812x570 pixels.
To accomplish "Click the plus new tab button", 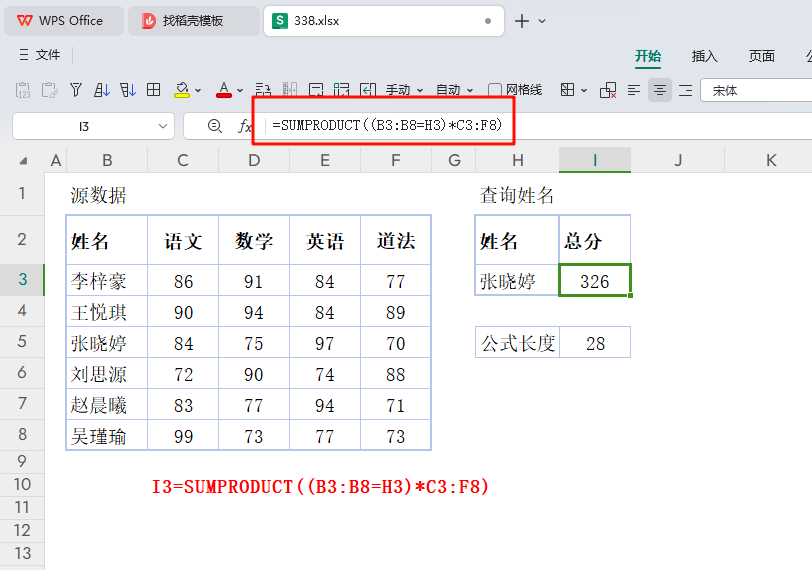I will point(522,21).
